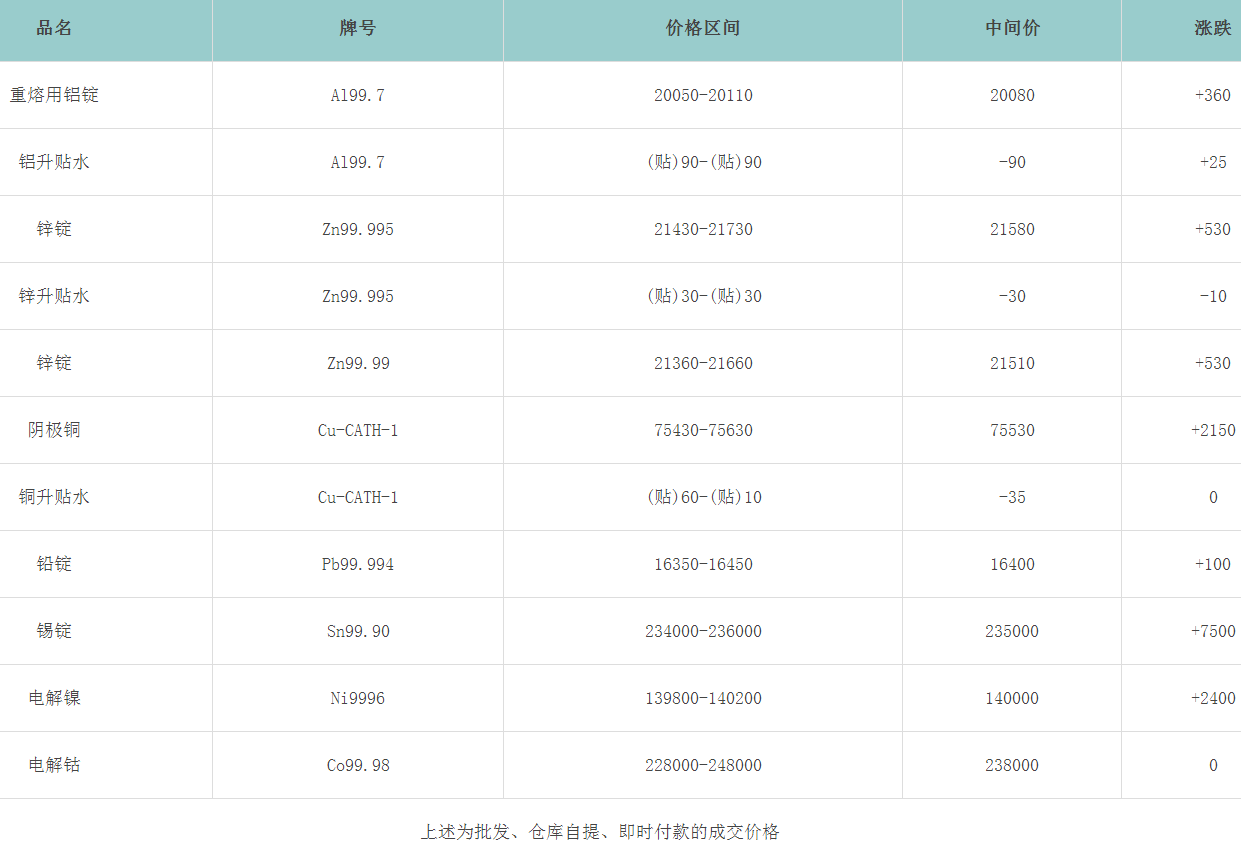Select price range 75430-75630
Screen dimensions: 1241x849
tap(703, 430)
